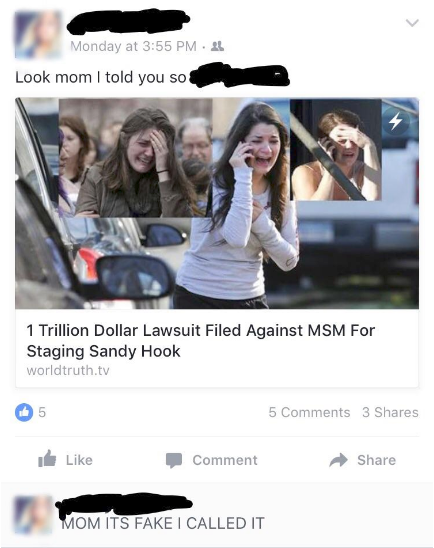The width and height of the screenshot is (434, 548).
Task: Click the Instant Article lightning bolt icon
Action: 396,121
